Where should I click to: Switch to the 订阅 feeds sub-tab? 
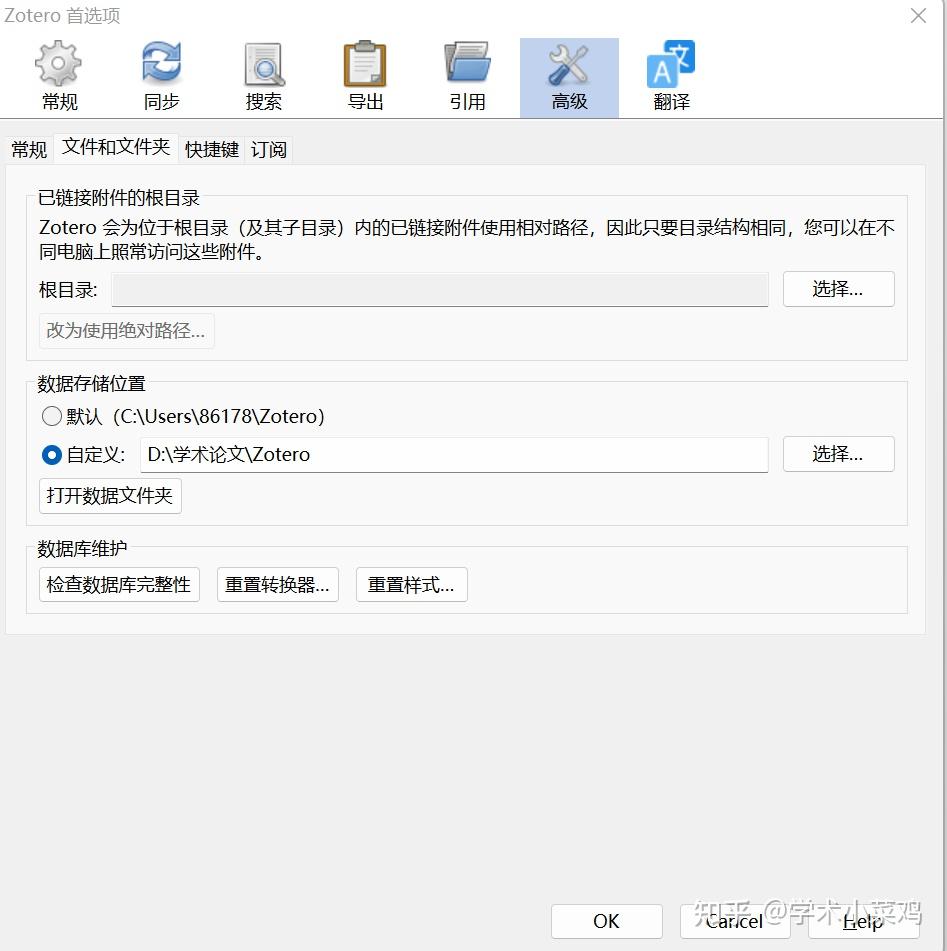pyautogui.click(x=269, y=149)
